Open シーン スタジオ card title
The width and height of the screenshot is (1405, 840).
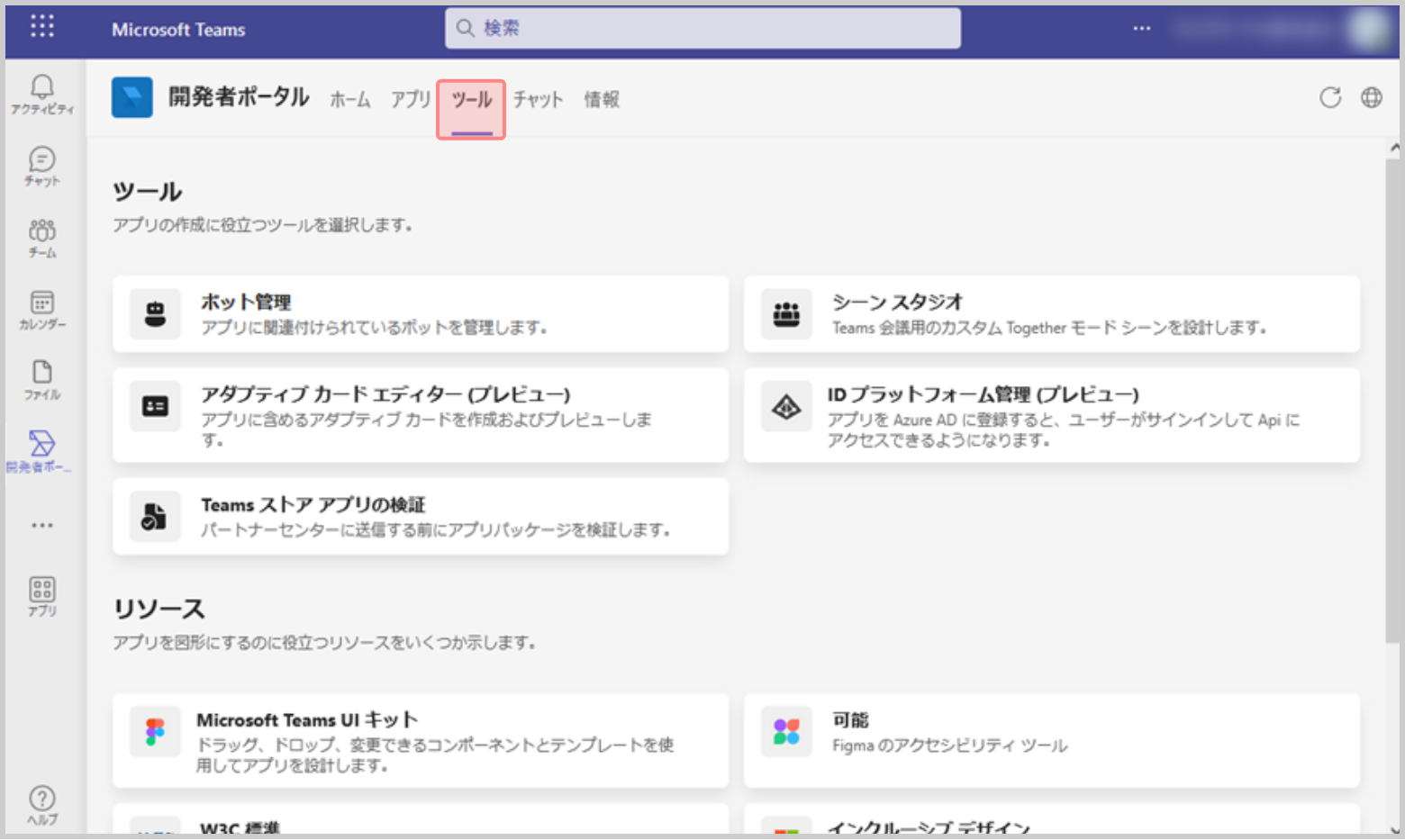898,302
